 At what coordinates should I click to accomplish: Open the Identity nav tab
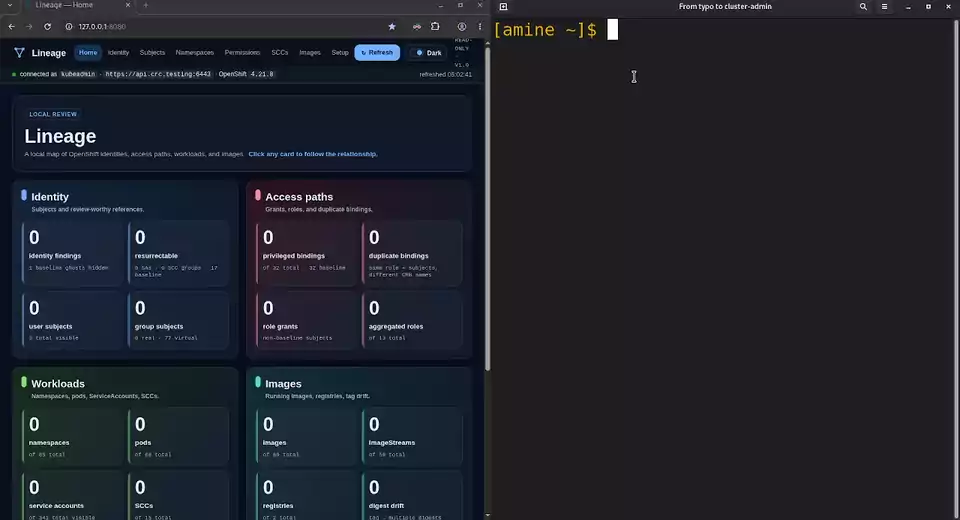pyautogui.click(x=118, y=53)
